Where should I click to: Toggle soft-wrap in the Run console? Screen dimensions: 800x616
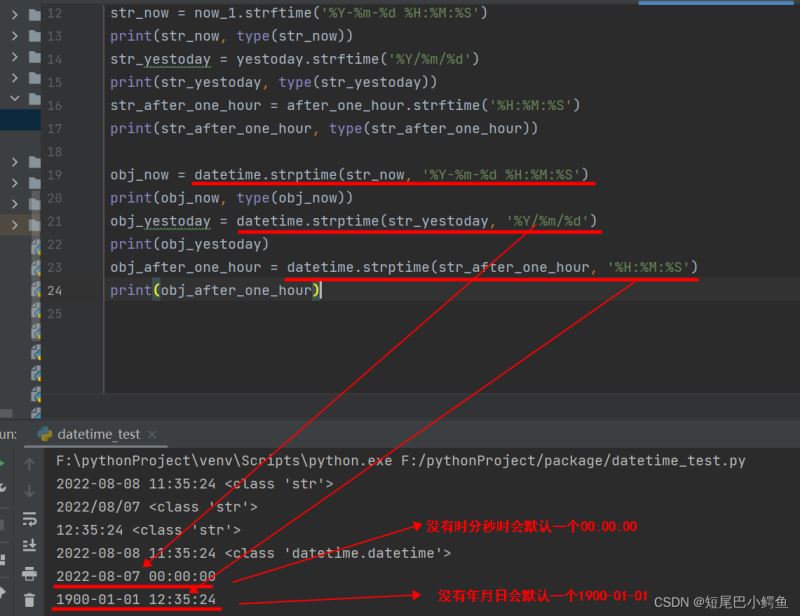pyautogui.click(x=29, y=519)
